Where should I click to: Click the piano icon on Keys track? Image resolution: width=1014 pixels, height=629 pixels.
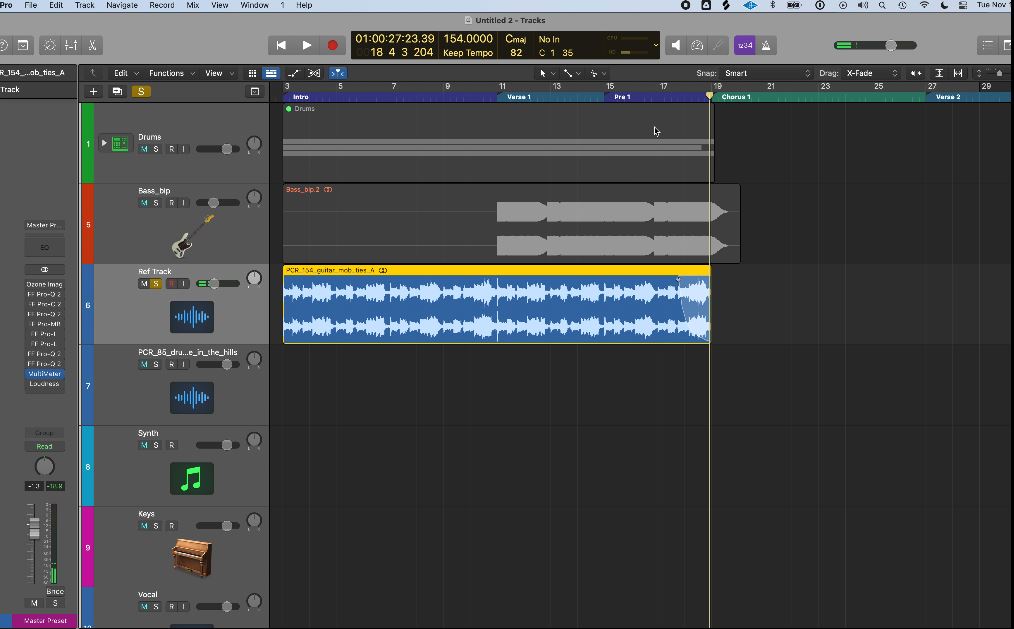[x=192, y=558]
